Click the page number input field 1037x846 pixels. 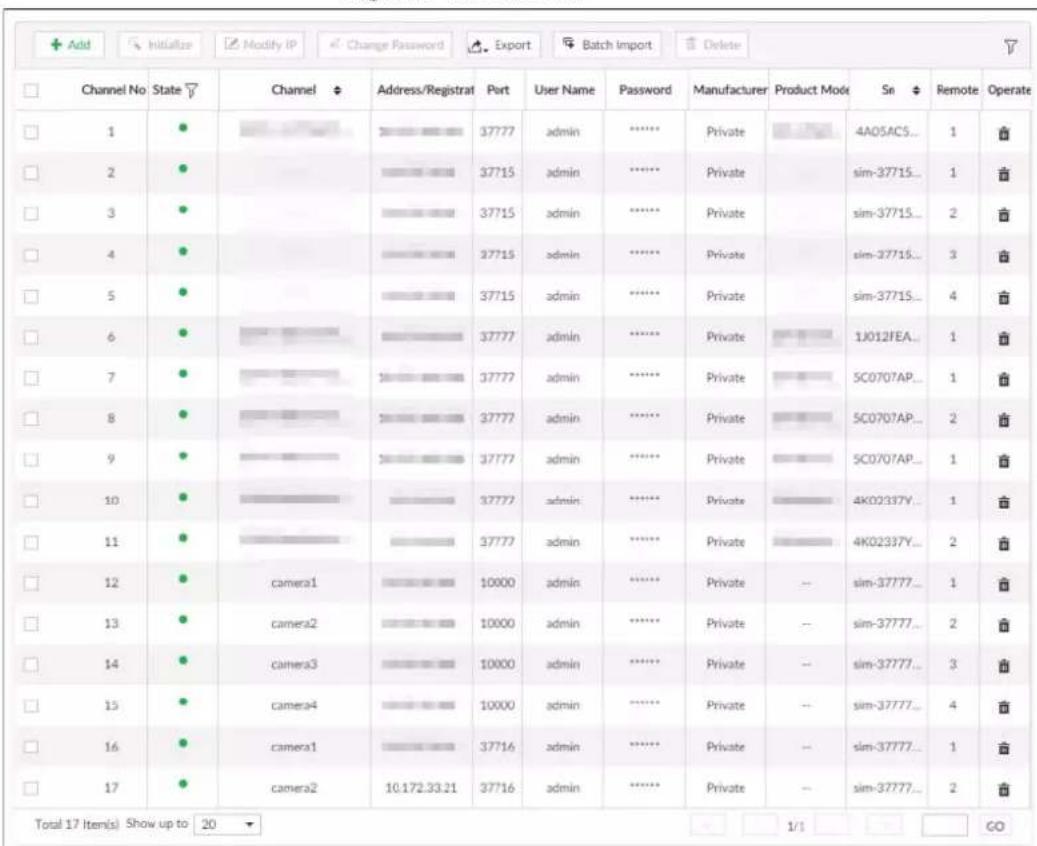[944, 826]
